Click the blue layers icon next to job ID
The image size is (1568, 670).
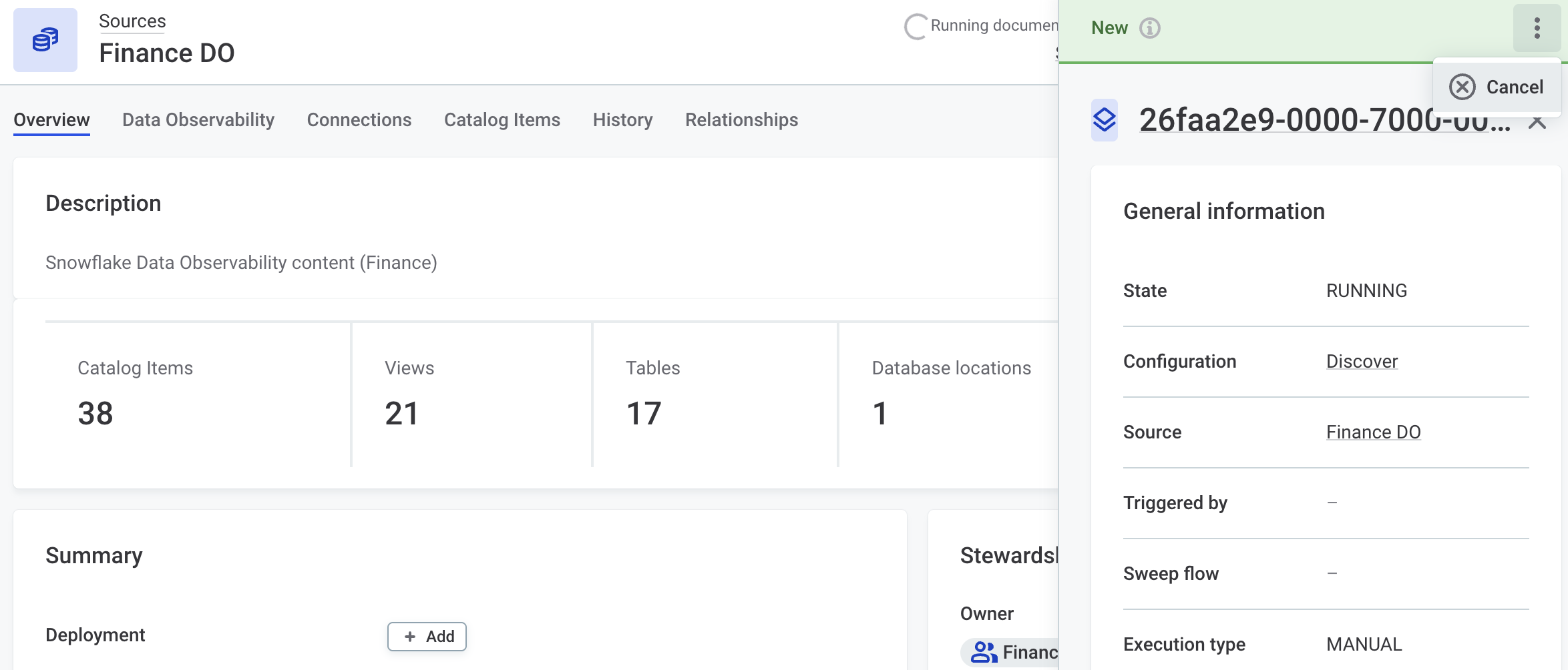1103,121
